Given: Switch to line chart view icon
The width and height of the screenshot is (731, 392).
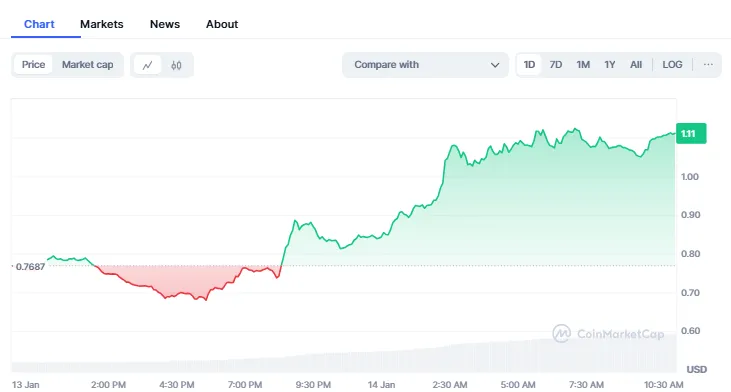Looking at the screenshot, I should click(x=147, y=65).
